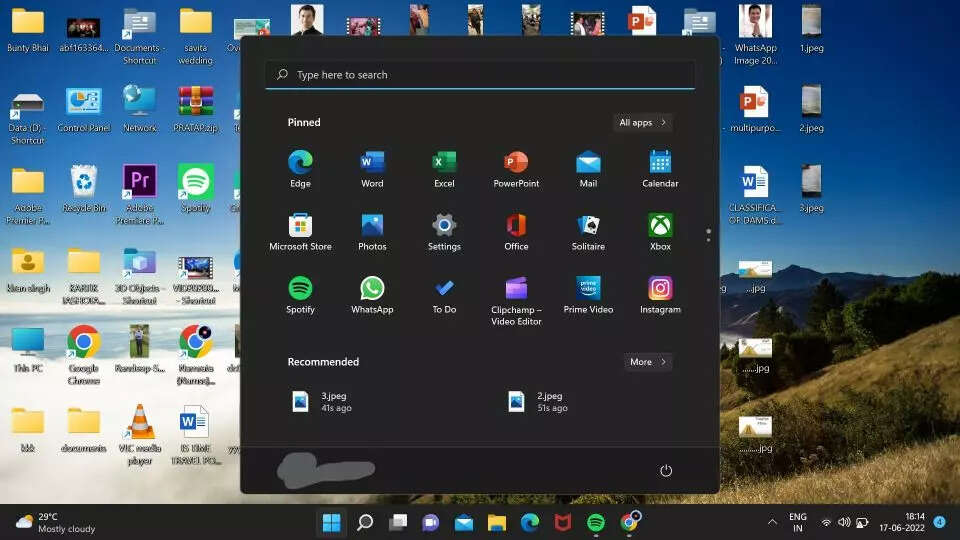Open the pinned Excel app
960x540 pixels.
444,169
